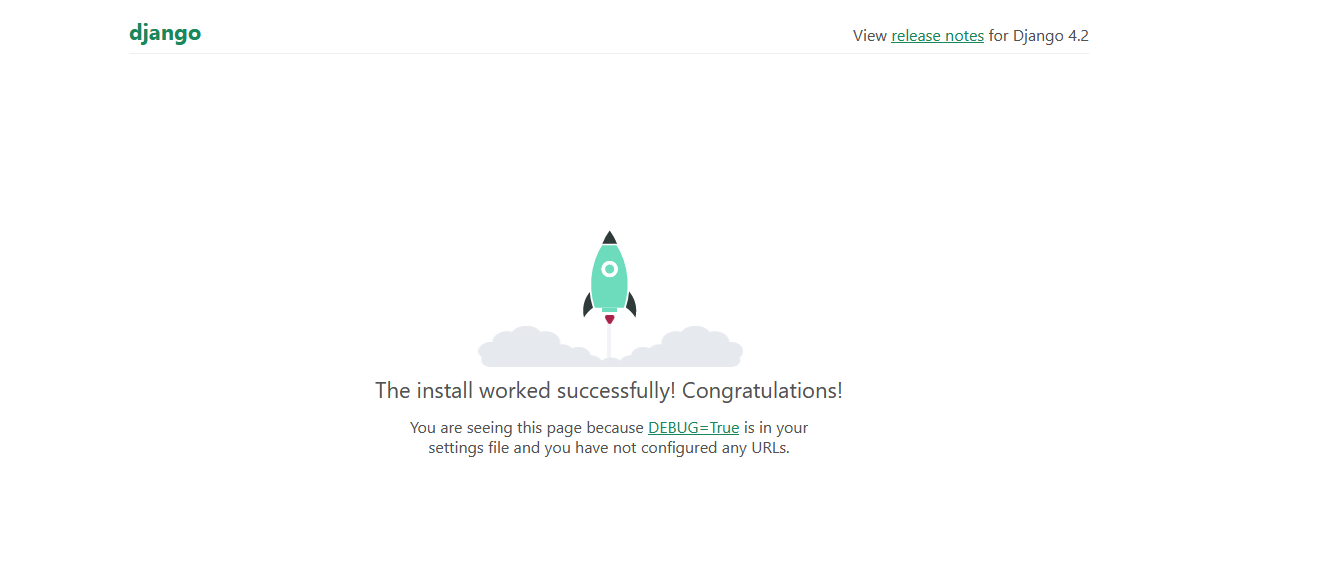Click the gray cloud right of rocket

pos(680,349)
